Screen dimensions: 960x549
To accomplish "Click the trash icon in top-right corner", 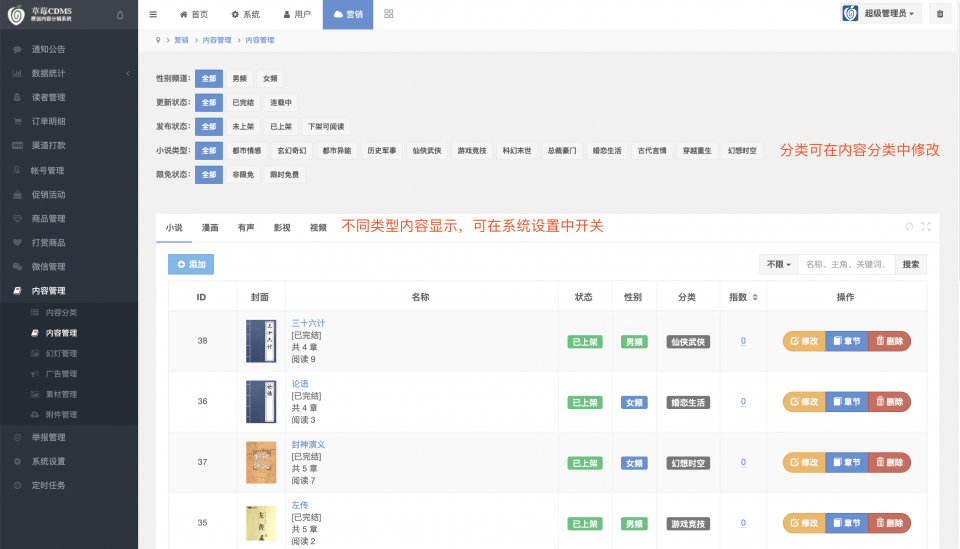I will (x=939, y=14).
